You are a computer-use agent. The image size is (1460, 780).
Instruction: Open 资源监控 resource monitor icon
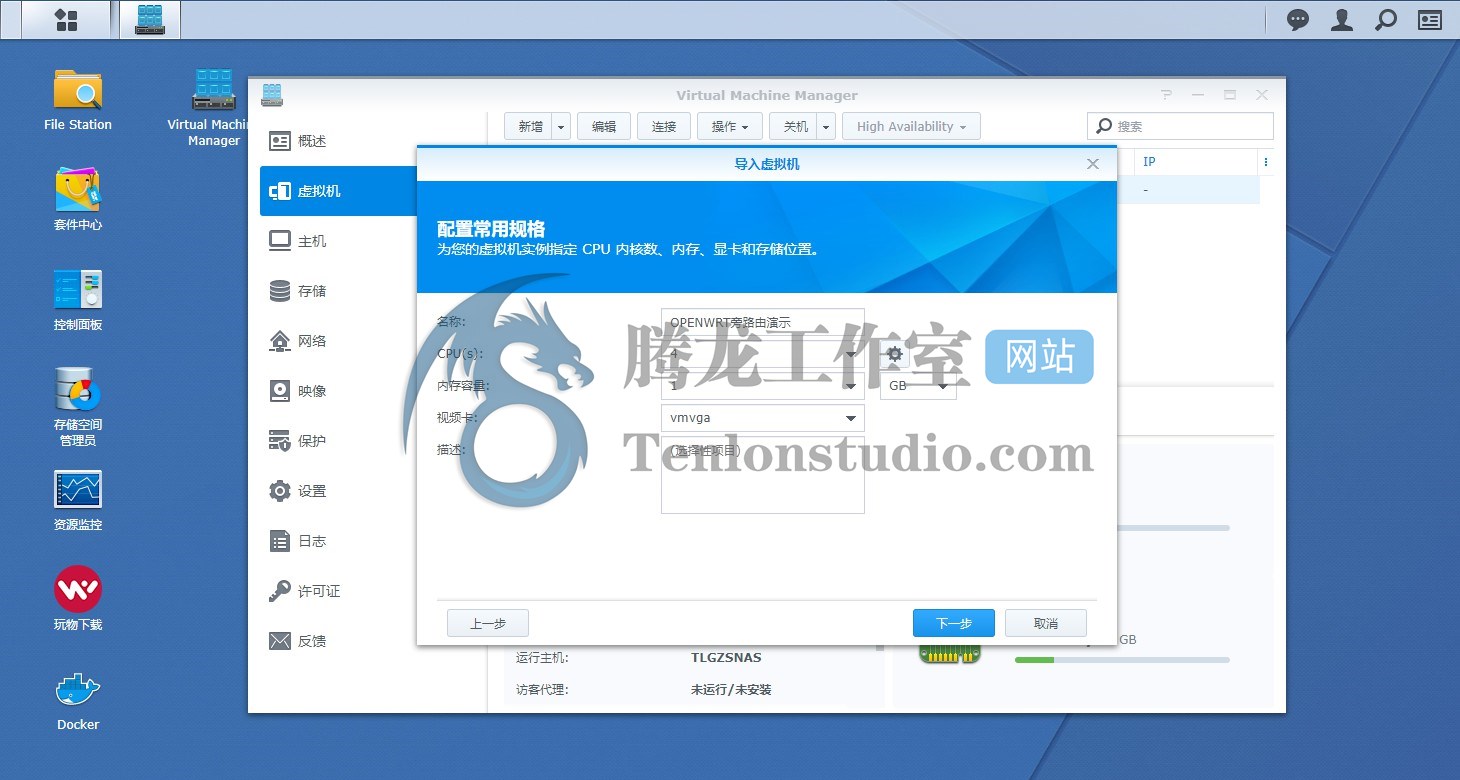[78, 500]
